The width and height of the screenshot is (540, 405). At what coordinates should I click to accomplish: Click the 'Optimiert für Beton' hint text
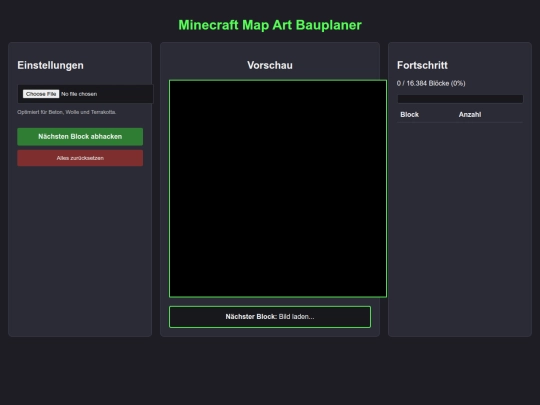coord(66,112)
